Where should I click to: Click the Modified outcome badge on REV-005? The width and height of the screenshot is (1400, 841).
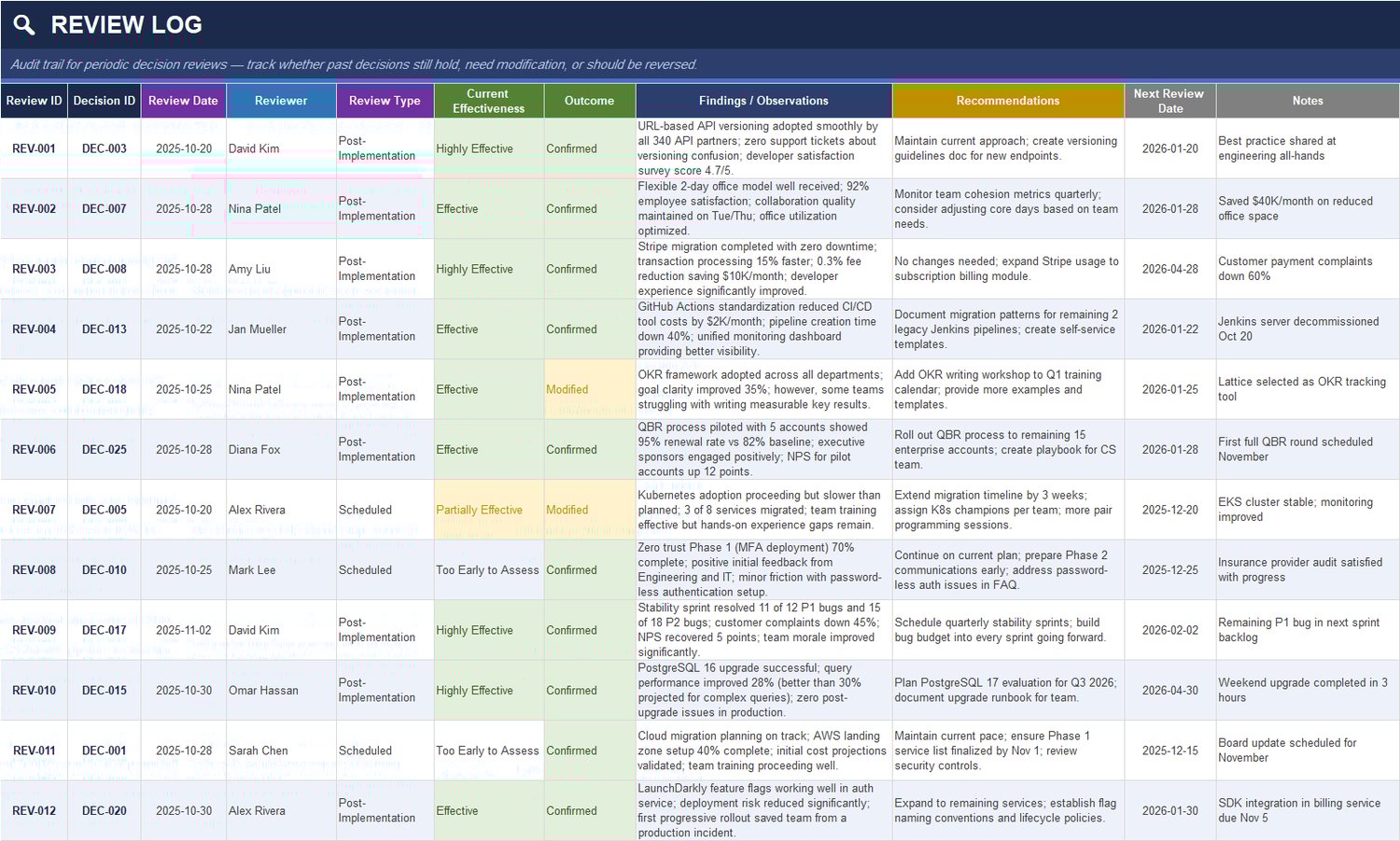(x=567, y=389)
